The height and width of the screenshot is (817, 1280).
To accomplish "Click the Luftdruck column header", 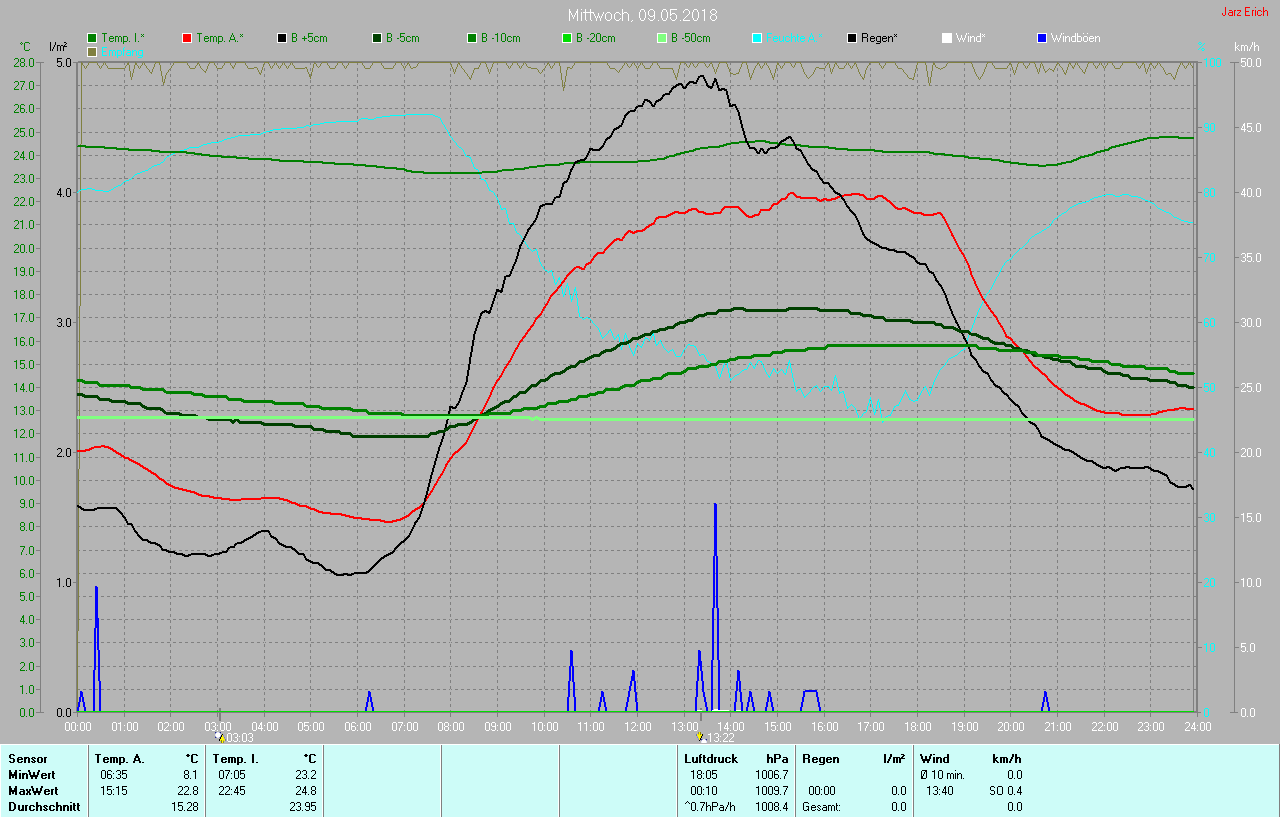I will pos(710,759).
